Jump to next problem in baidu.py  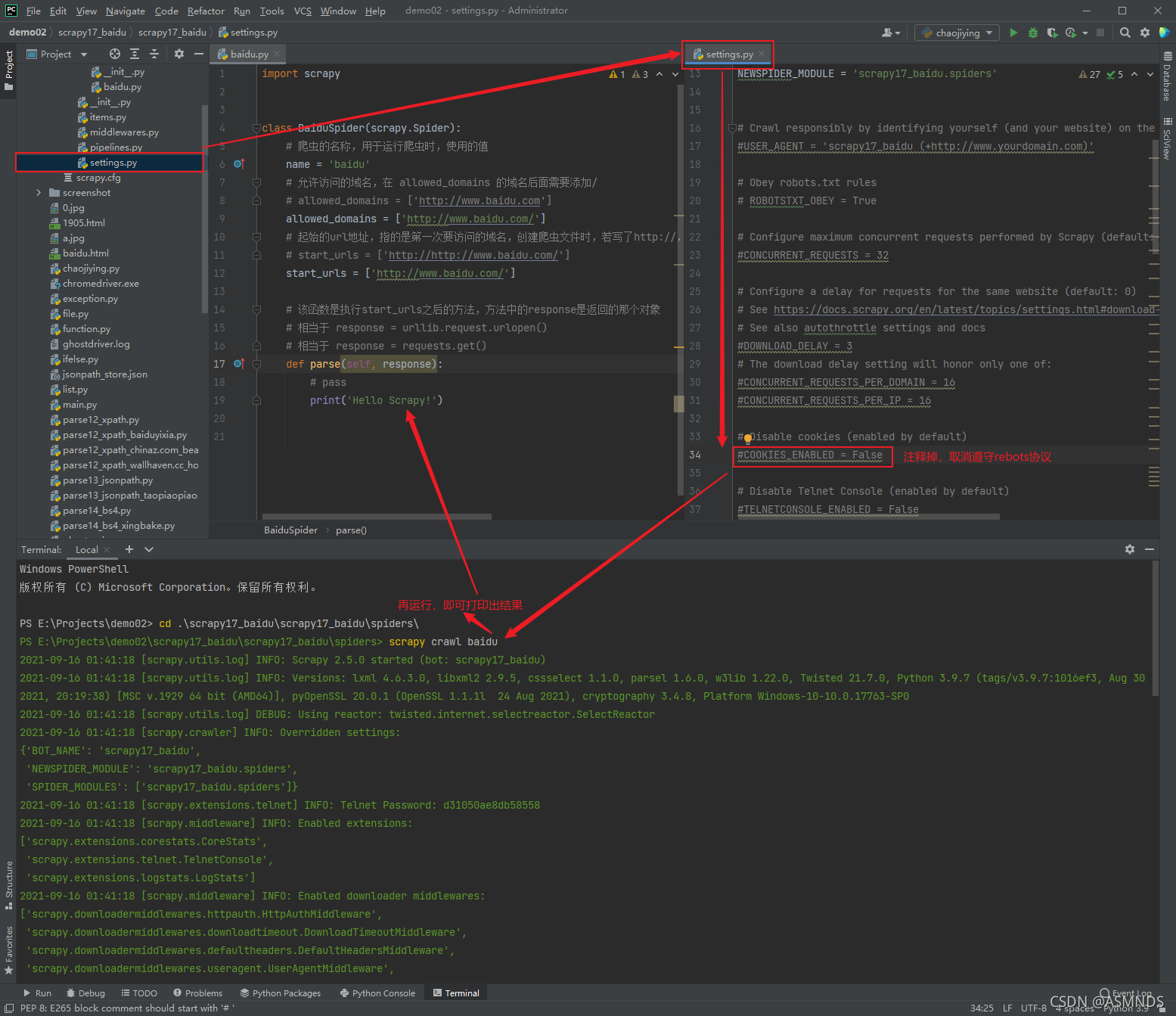click(675, 74)
